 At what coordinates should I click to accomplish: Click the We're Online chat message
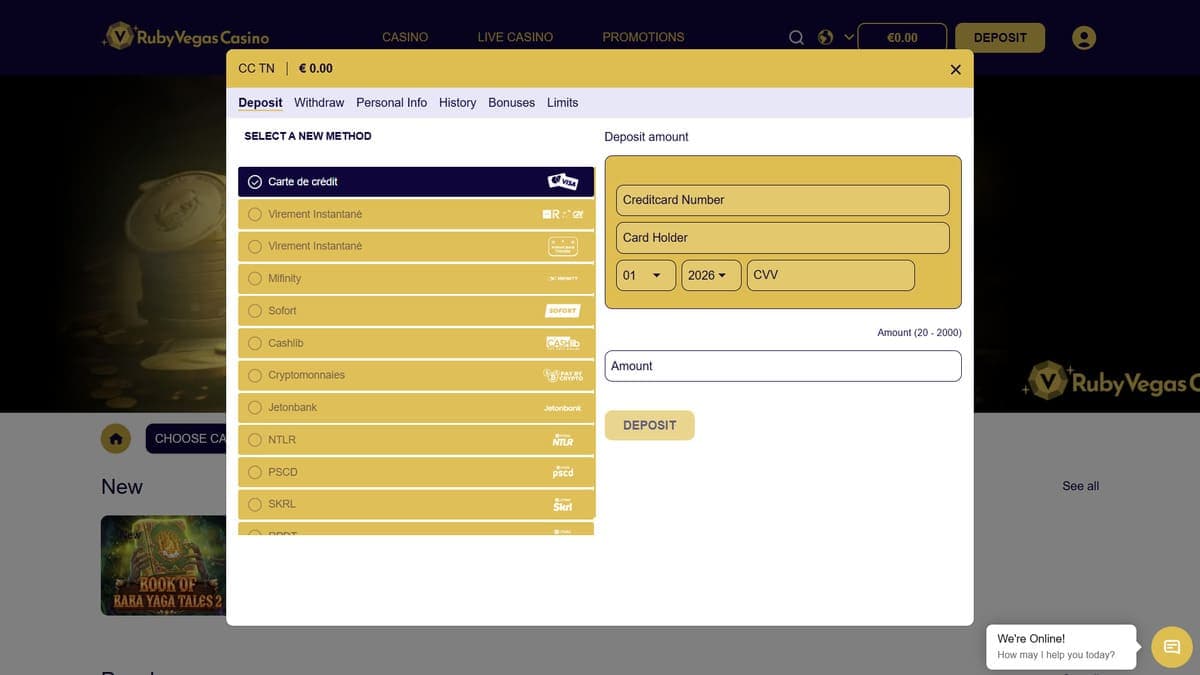point(1061,646)
